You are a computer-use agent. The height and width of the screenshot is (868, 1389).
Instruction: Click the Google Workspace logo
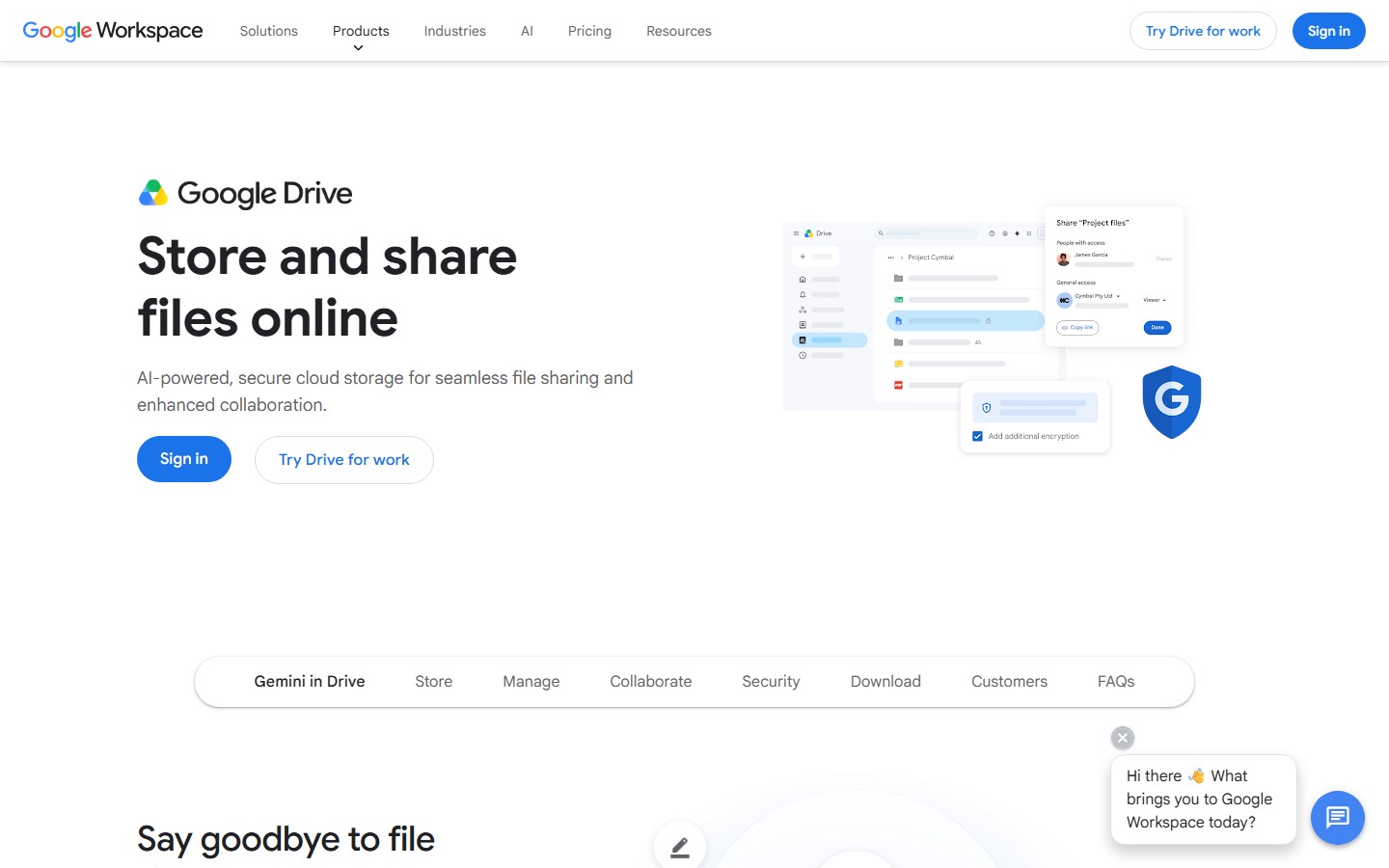[x=113, y=31]
